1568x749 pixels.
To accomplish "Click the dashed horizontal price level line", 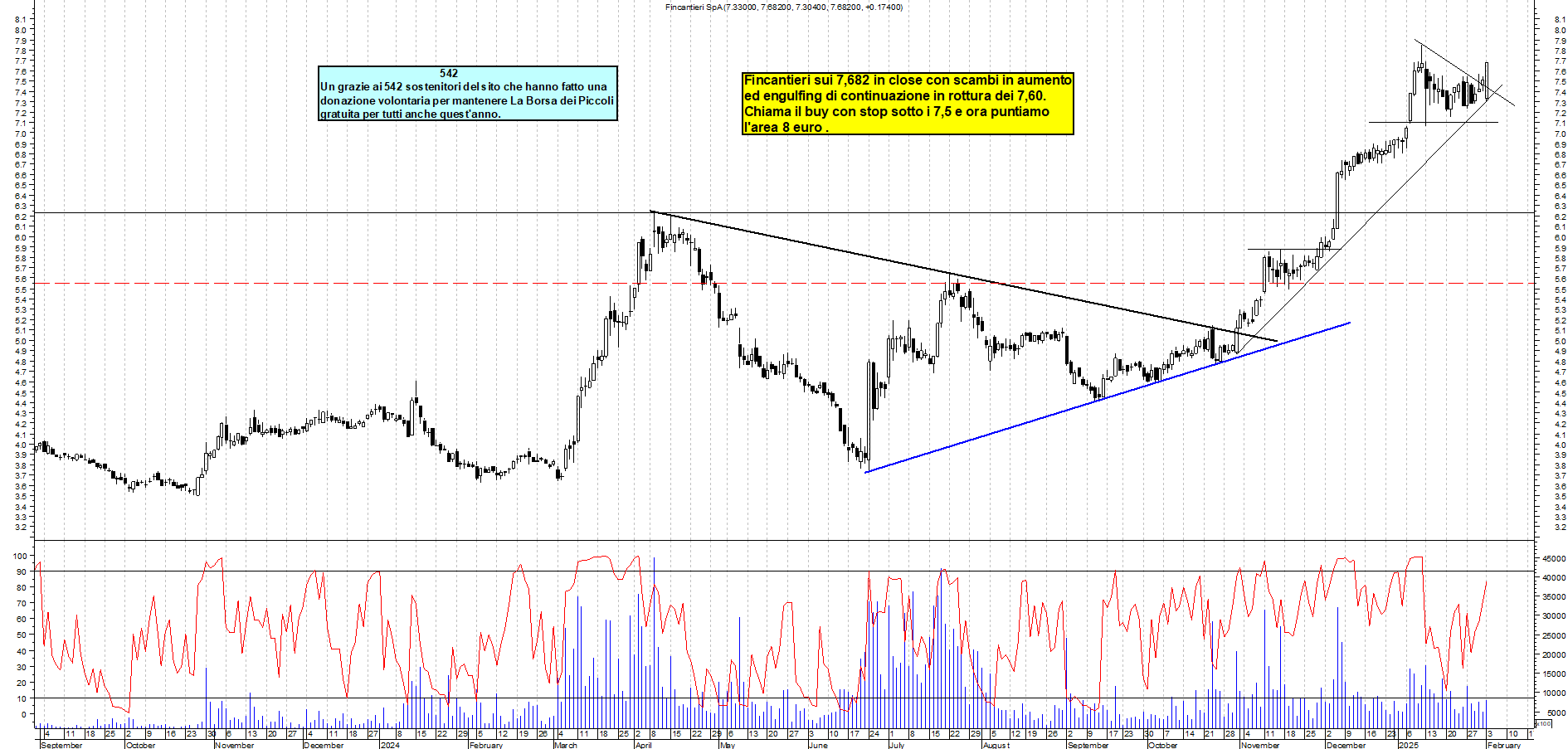I will click(x=784, y=284).
